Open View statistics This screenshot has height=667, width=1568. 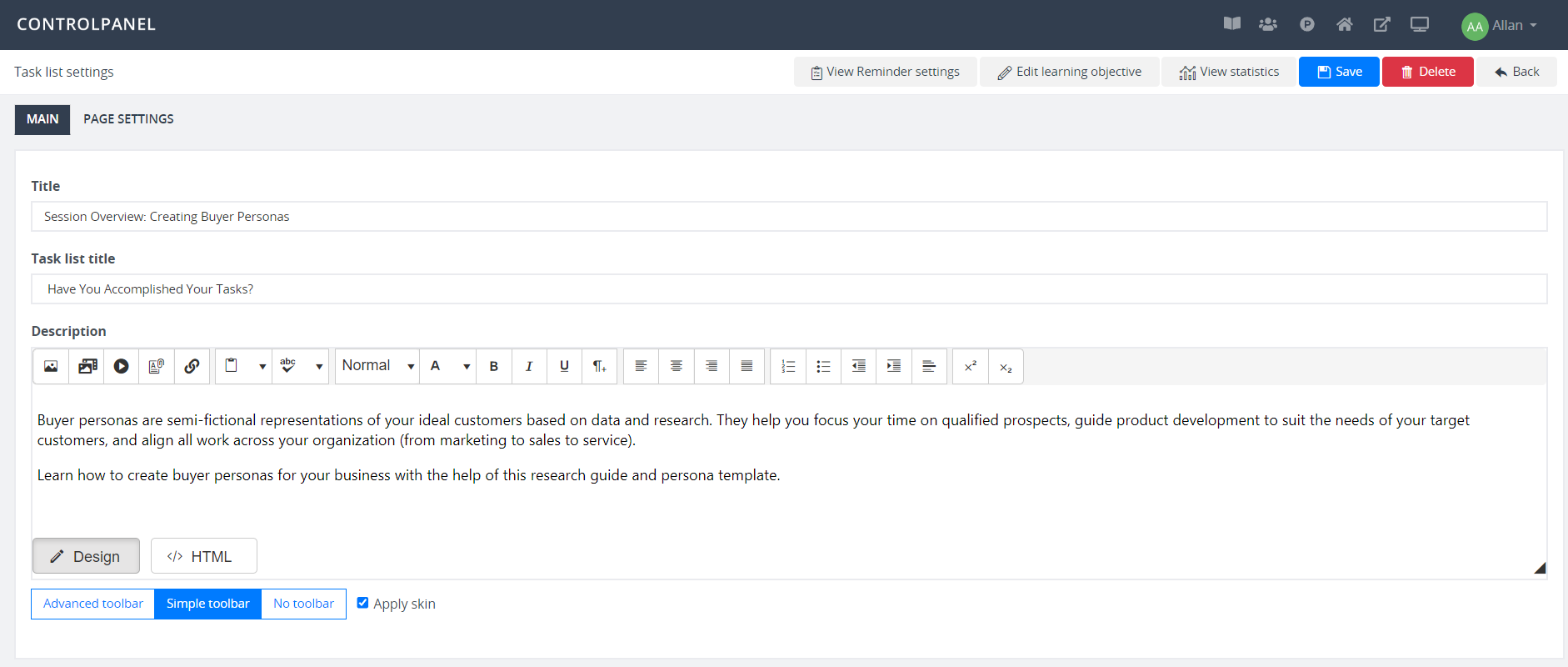pyautogui.click(x=1229, y=72)
